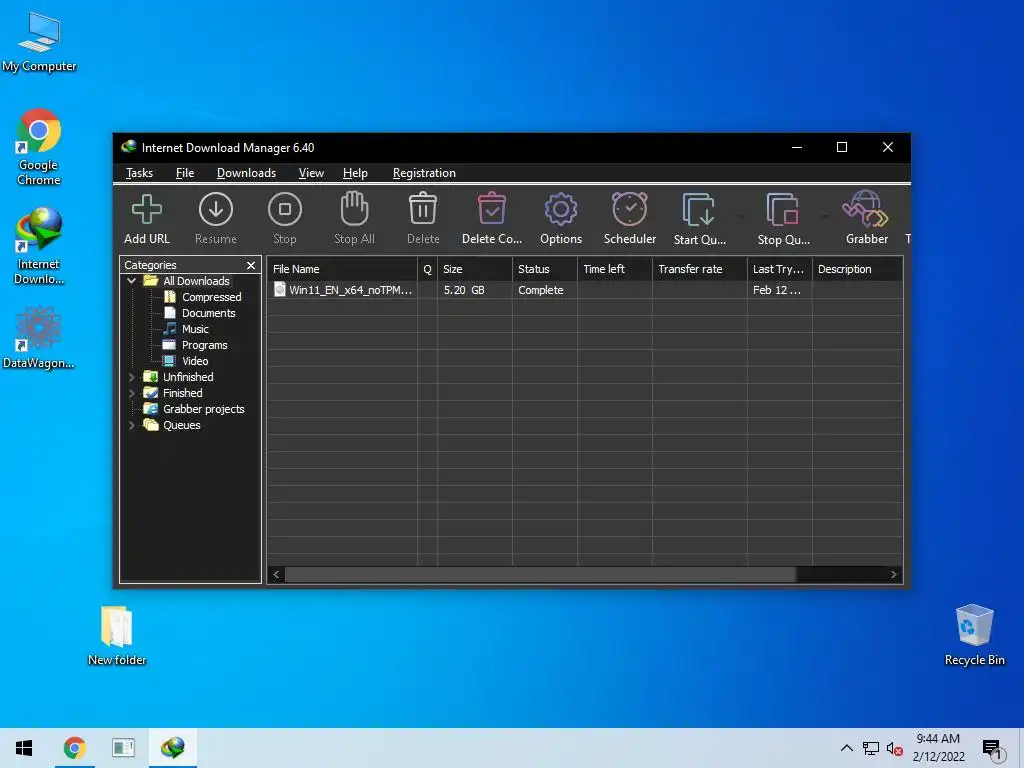This screenshot has height=768, width=1024.
Task: Open the Start Queue dropdown arrow
Action: pyautogui.click(x=741, y=216)
